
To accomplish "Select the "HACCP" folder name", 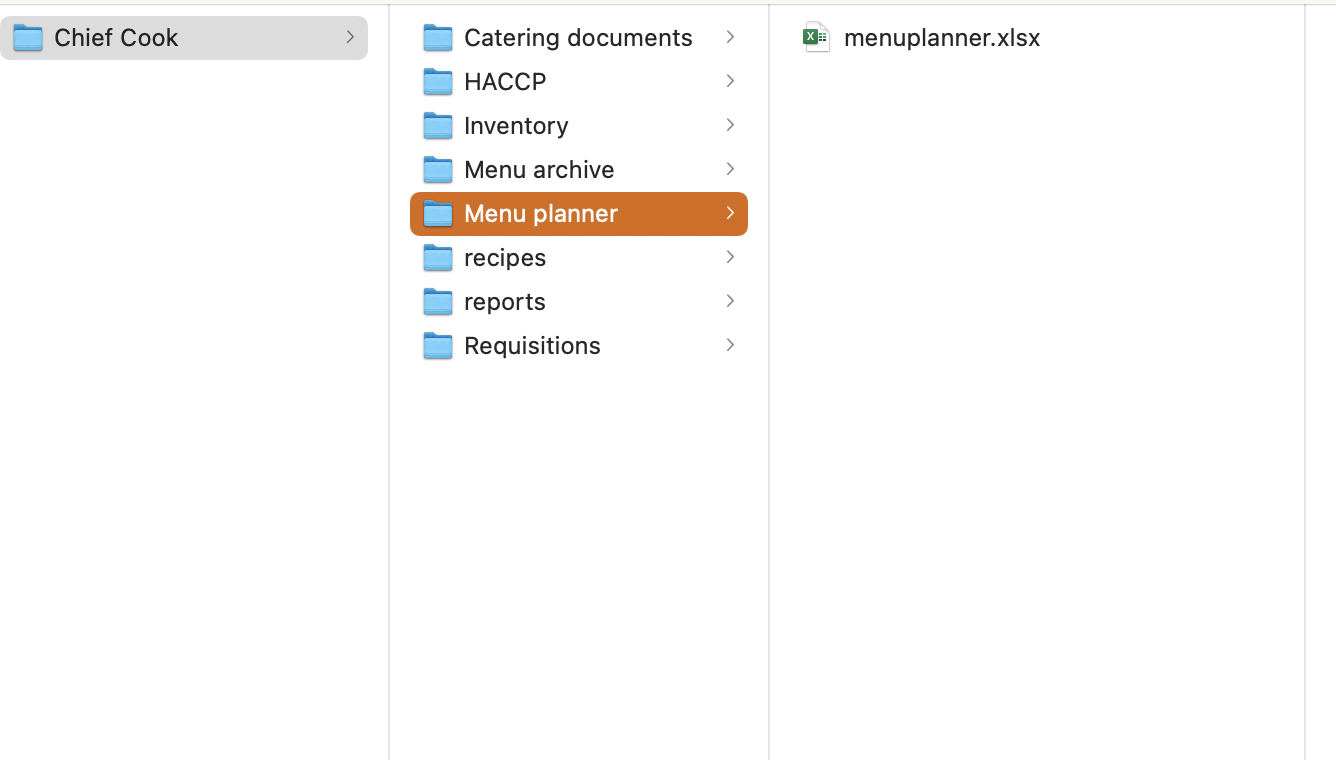I will 505,82.
